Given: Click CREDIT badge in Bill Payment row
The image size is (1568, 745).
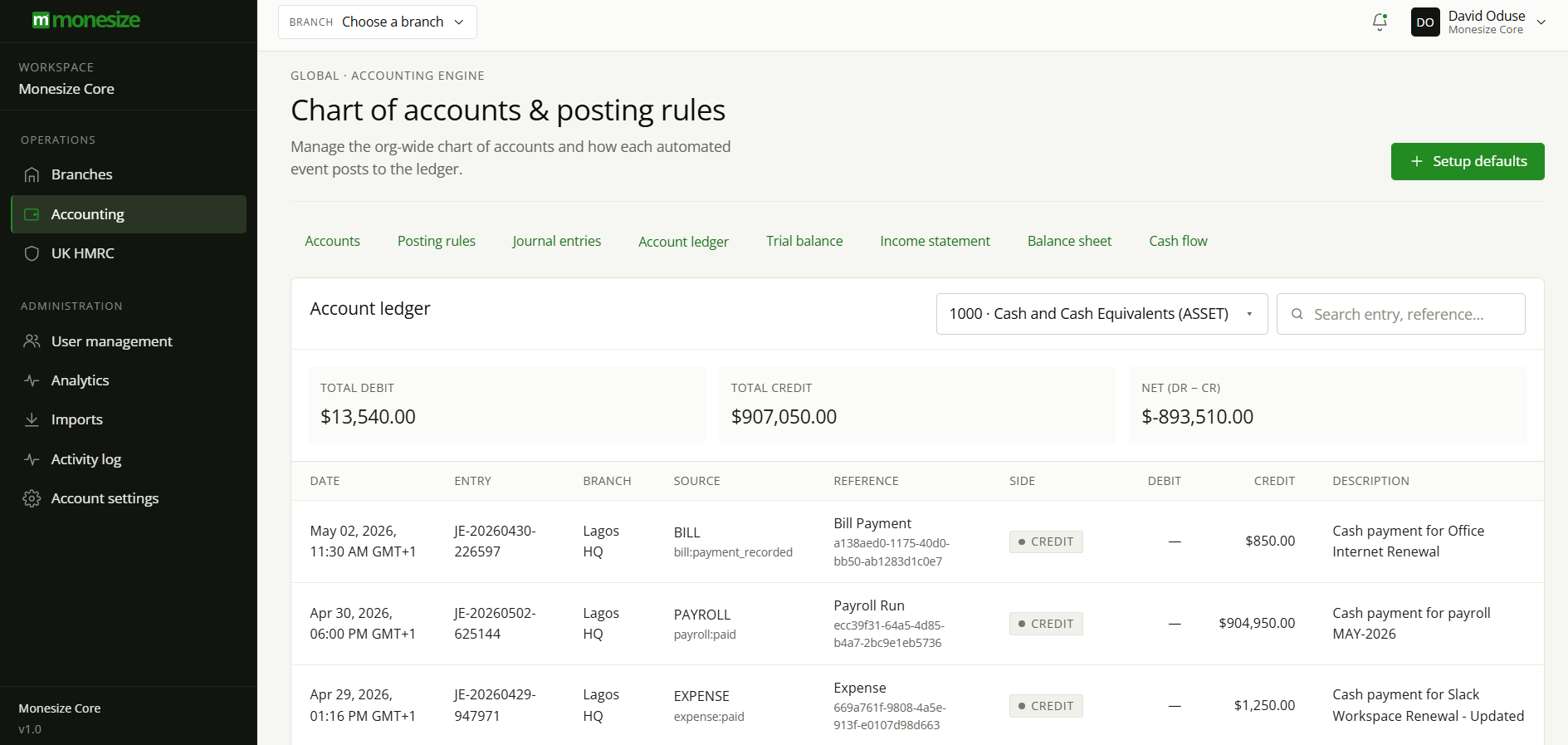Looking at the screenshot, I should (1046, 542).
